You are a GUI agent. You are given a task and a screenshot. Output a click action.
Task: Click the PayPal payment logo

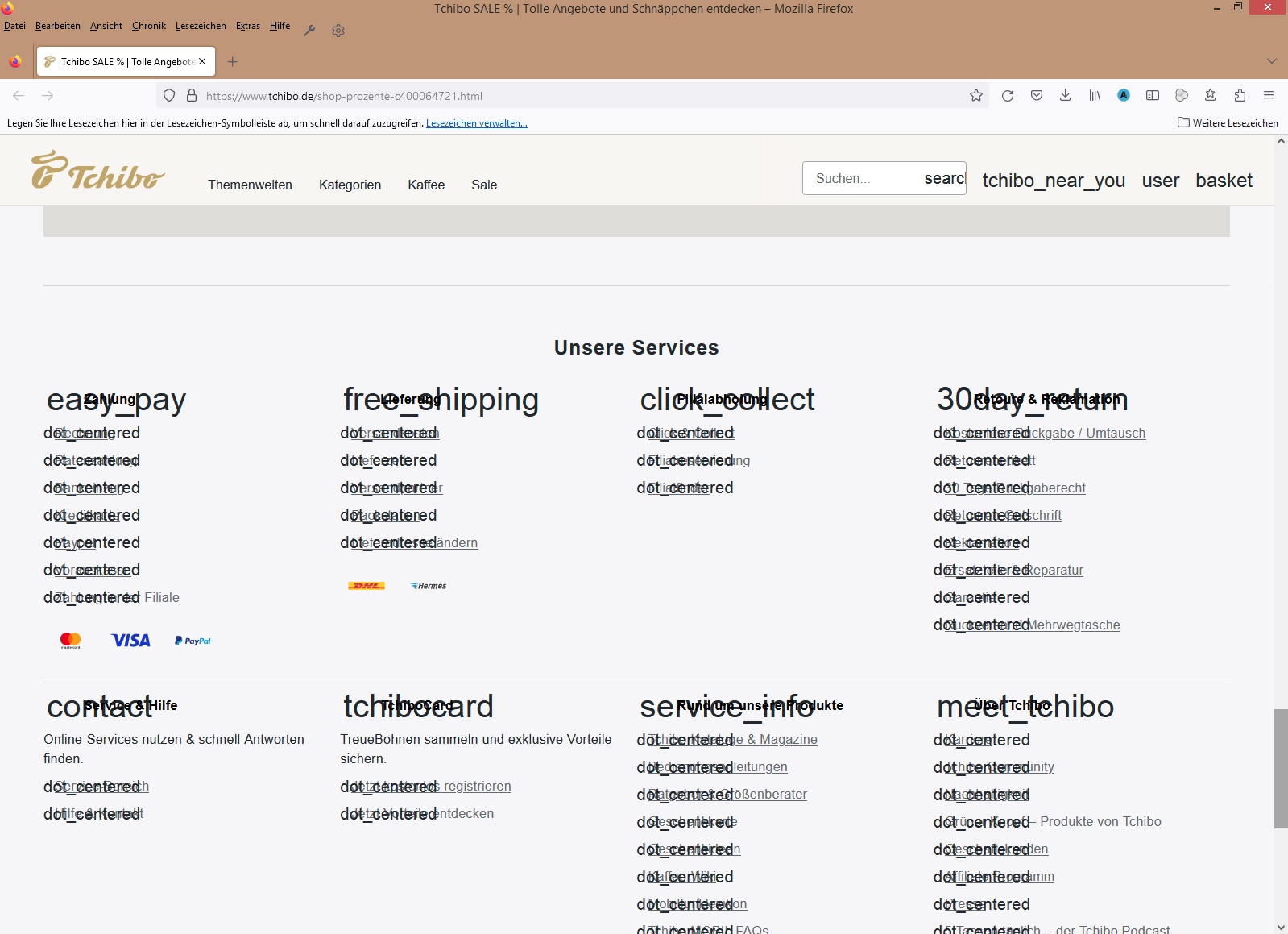tap(193, 641)
